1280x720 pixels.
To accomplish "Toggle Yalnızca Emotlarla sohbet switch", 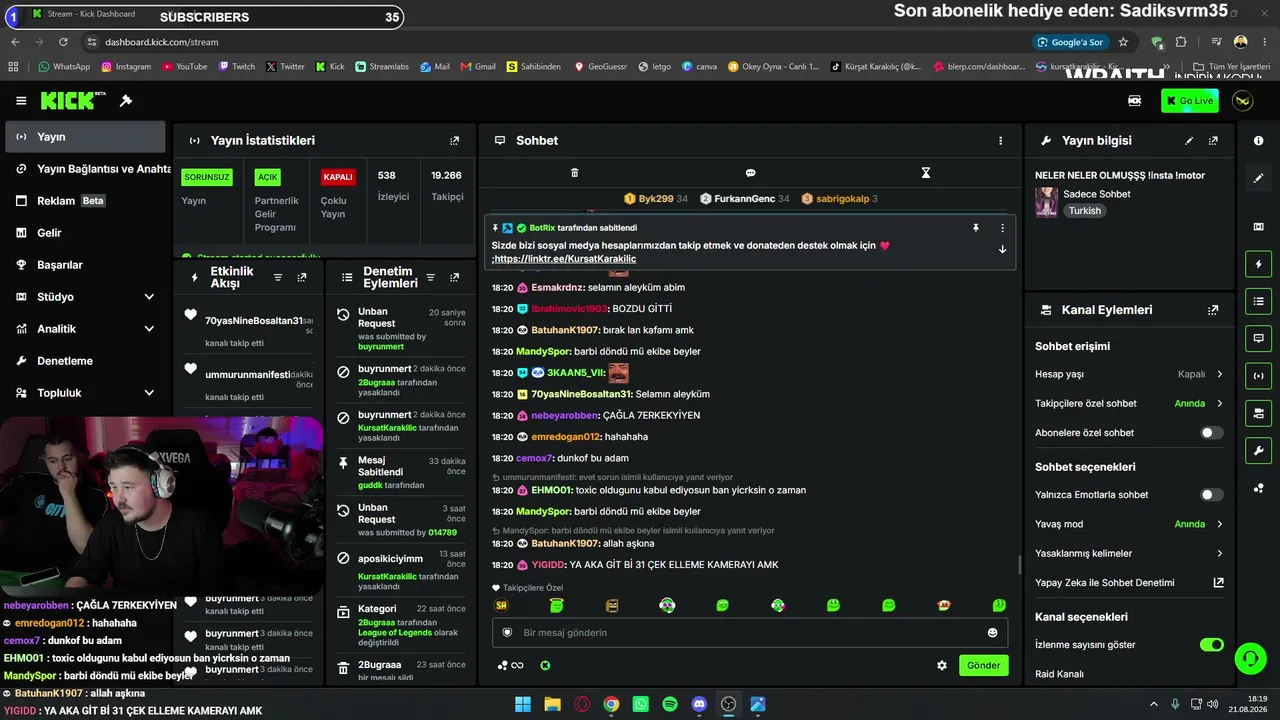I will (1211, 495).
